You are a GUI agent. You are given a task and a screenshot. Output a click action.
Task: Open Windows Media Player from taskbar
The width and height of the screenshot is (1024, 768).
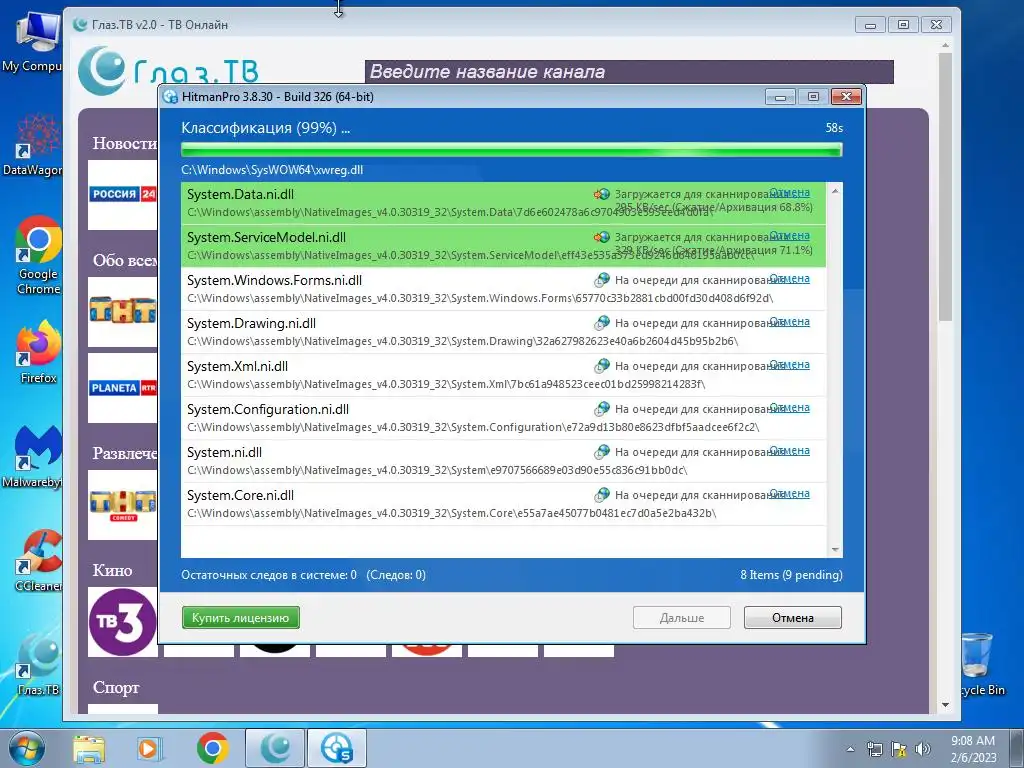tap(149, 749)
